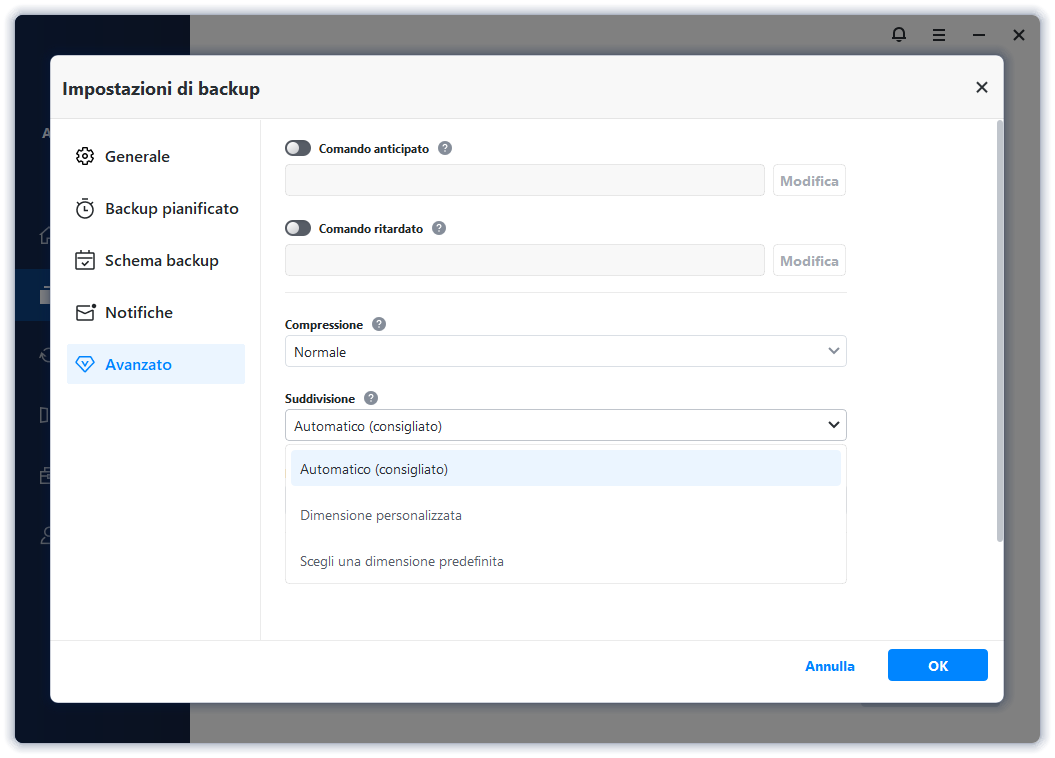This screenshot has height=758, width=1055.
Task: Click the Annulla button
Action: pyautogui.click(x=830, y=666)
